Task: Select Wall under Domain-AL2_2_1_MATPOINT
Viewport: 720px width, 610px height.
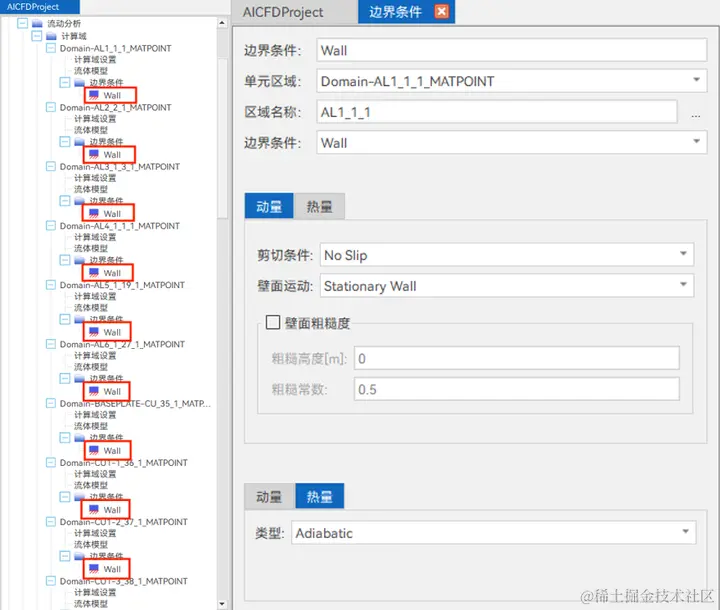Action: click(112, 155)
